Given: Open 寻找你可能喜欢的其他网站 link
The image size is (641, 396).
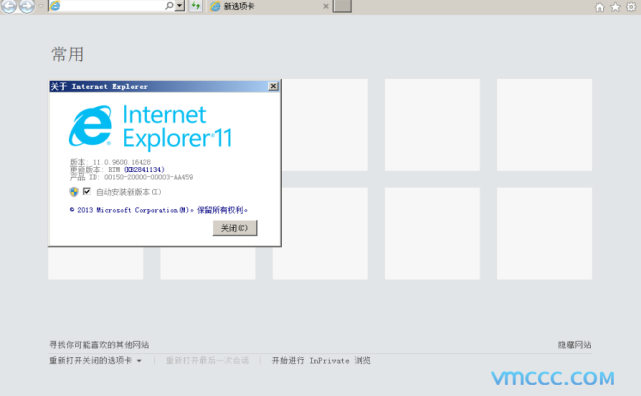Looking at the screenshot, I should [x=99, y=345].
